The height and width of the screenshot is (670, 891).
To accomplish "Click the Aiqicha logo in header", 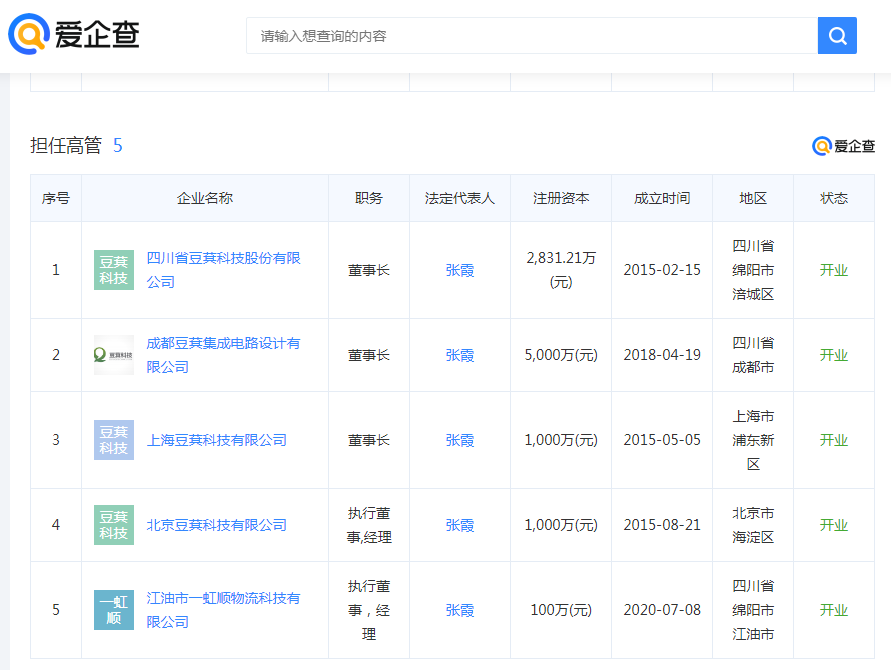I will [x=74, y=35].
